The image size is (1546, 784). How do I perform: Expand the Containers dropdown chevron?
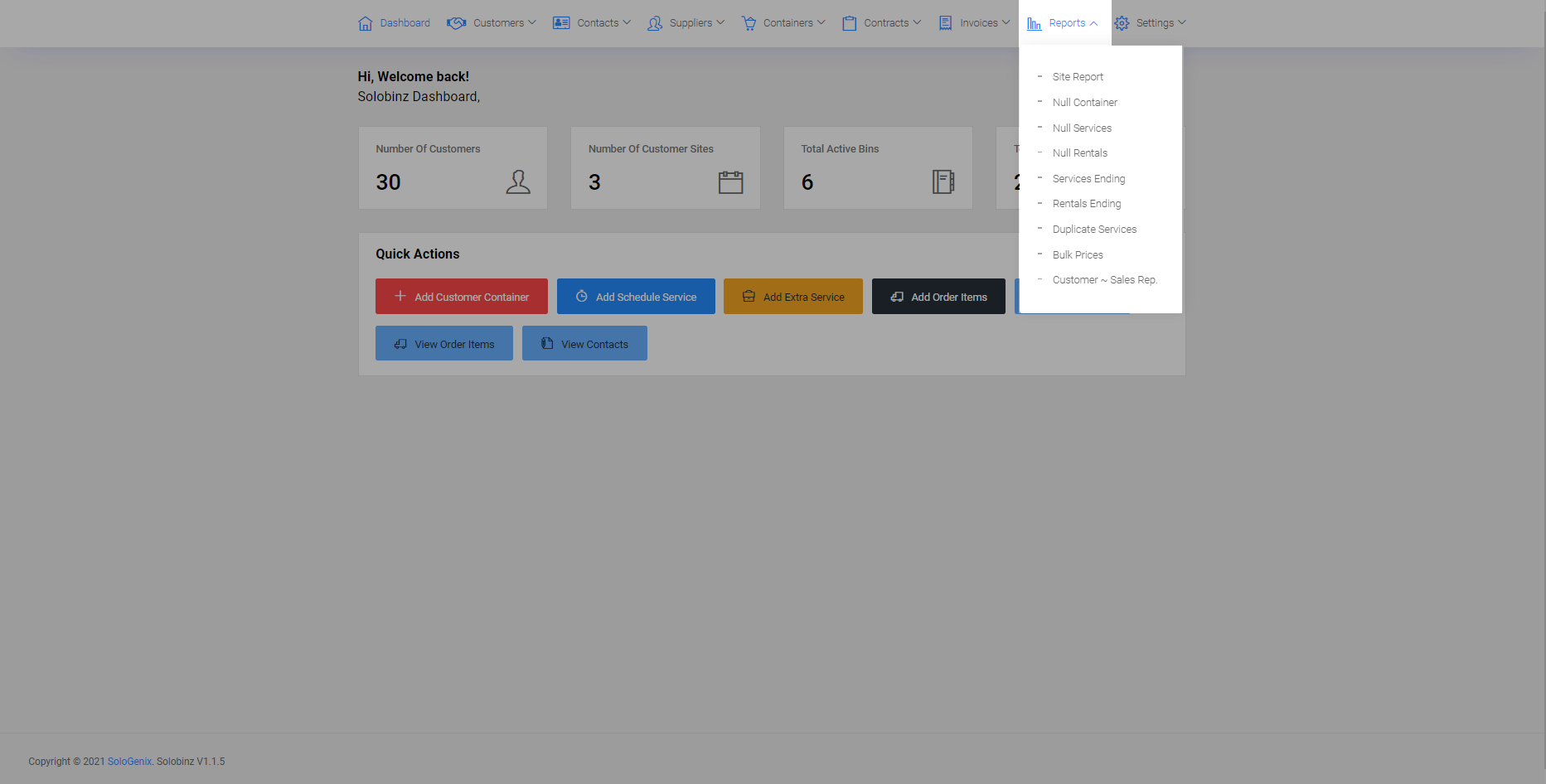coord(821,23)
